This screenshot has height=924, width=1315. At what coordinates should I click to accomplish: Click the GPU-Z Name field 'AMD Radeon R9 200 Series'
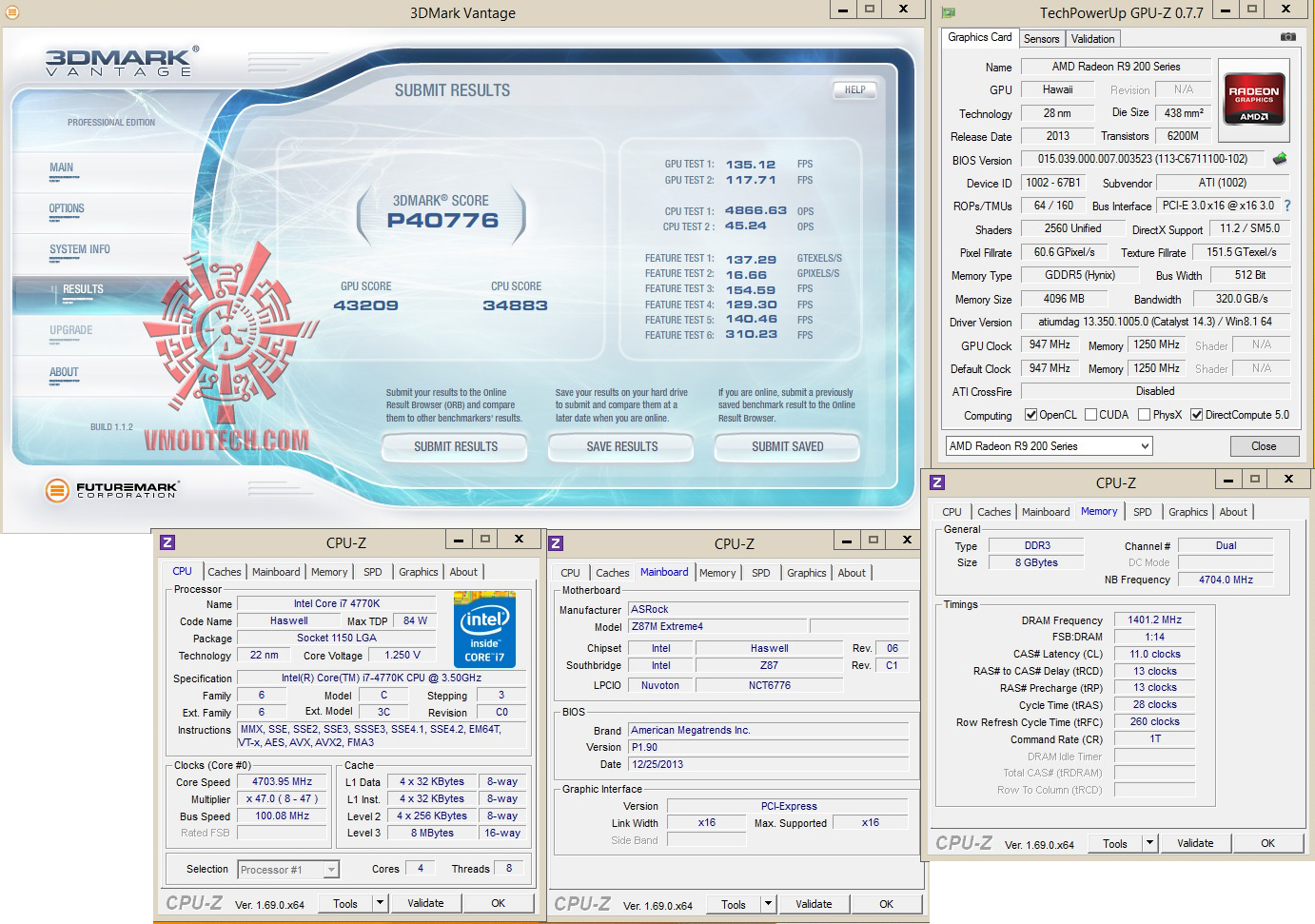(1116, 67)
